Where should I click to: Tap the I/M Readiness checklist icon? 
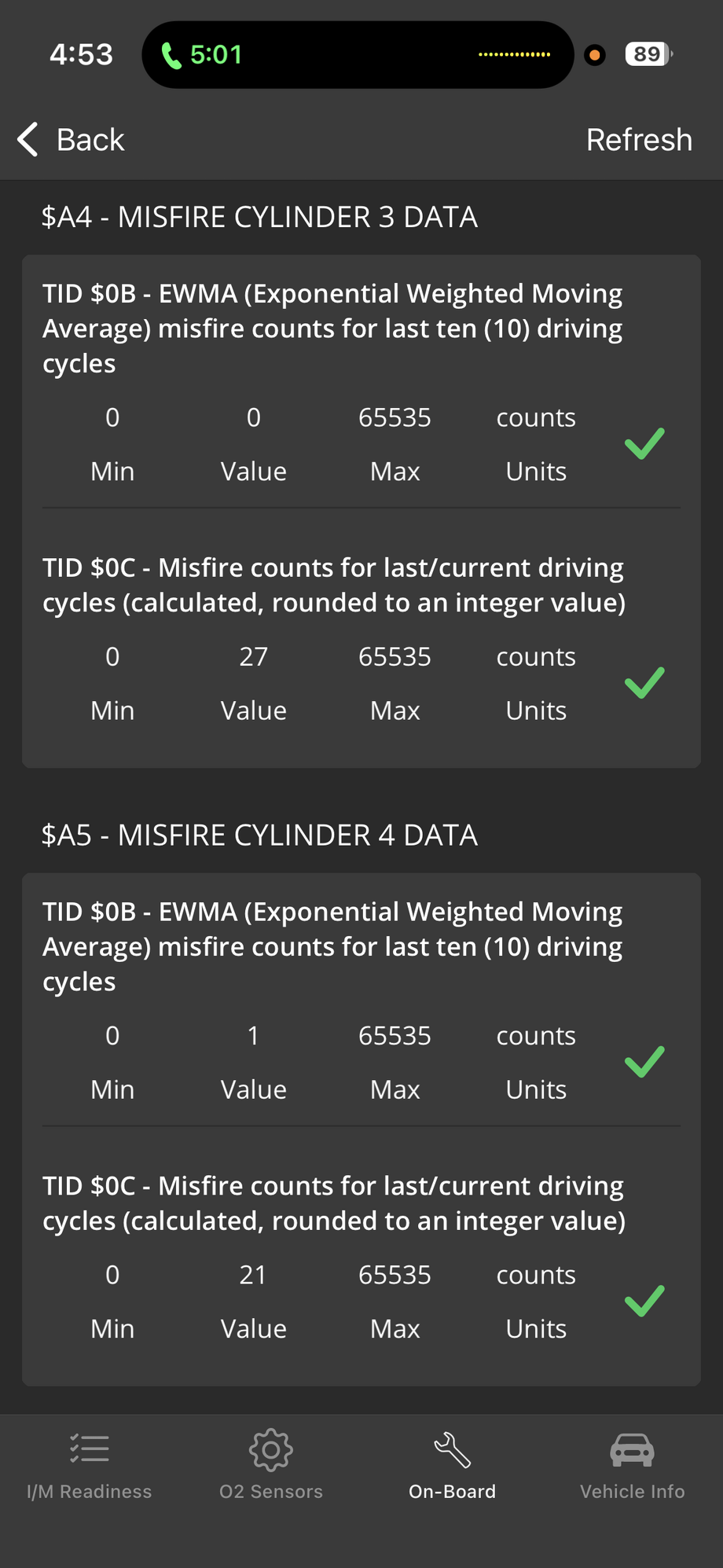click(90, 1449)
